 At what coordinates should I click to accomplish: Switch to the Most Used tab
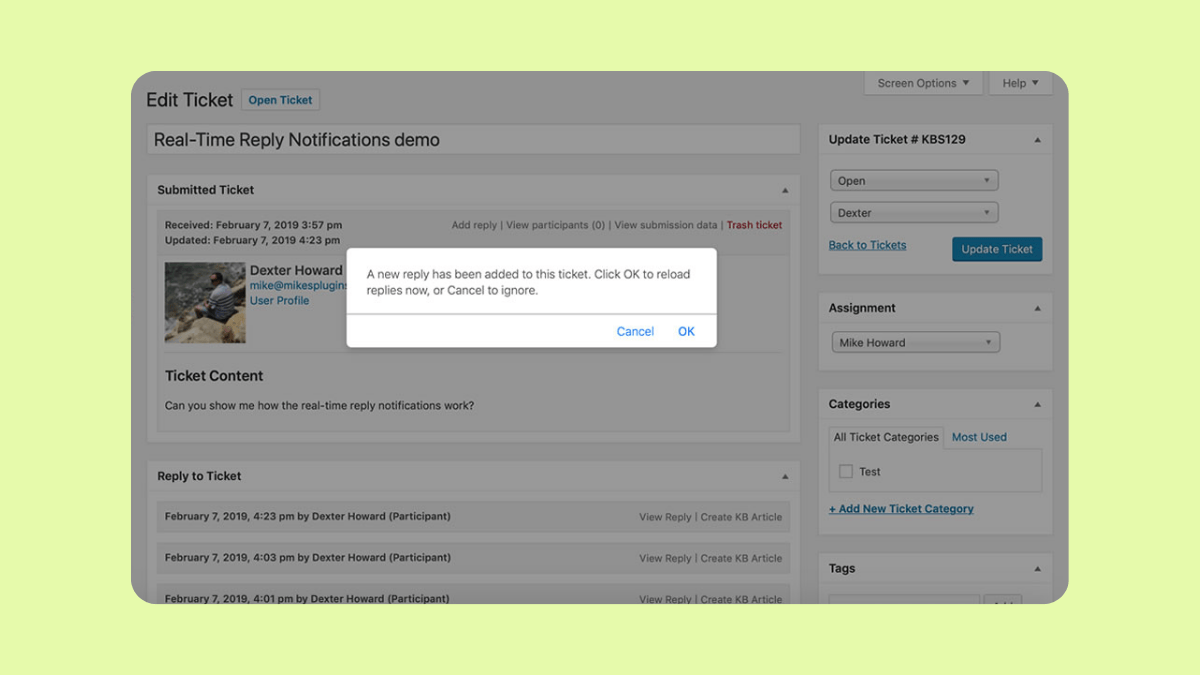[978, 437]
